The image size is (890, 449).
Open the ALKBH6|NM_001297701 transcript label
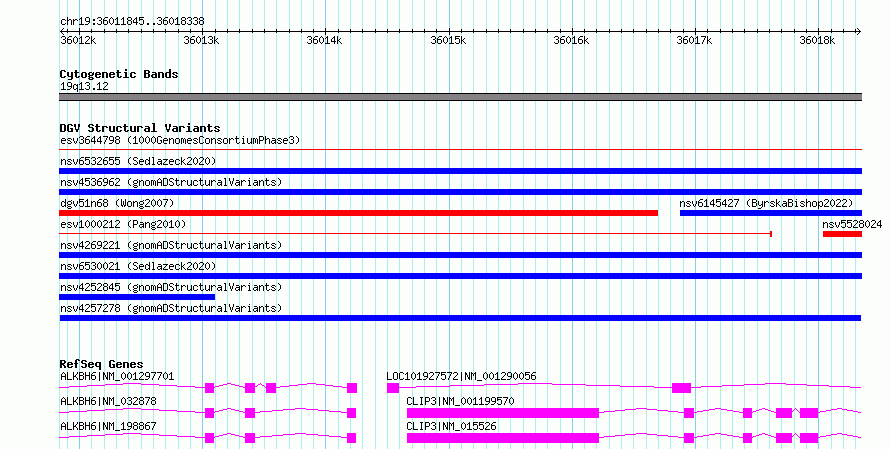pos(117,376)
